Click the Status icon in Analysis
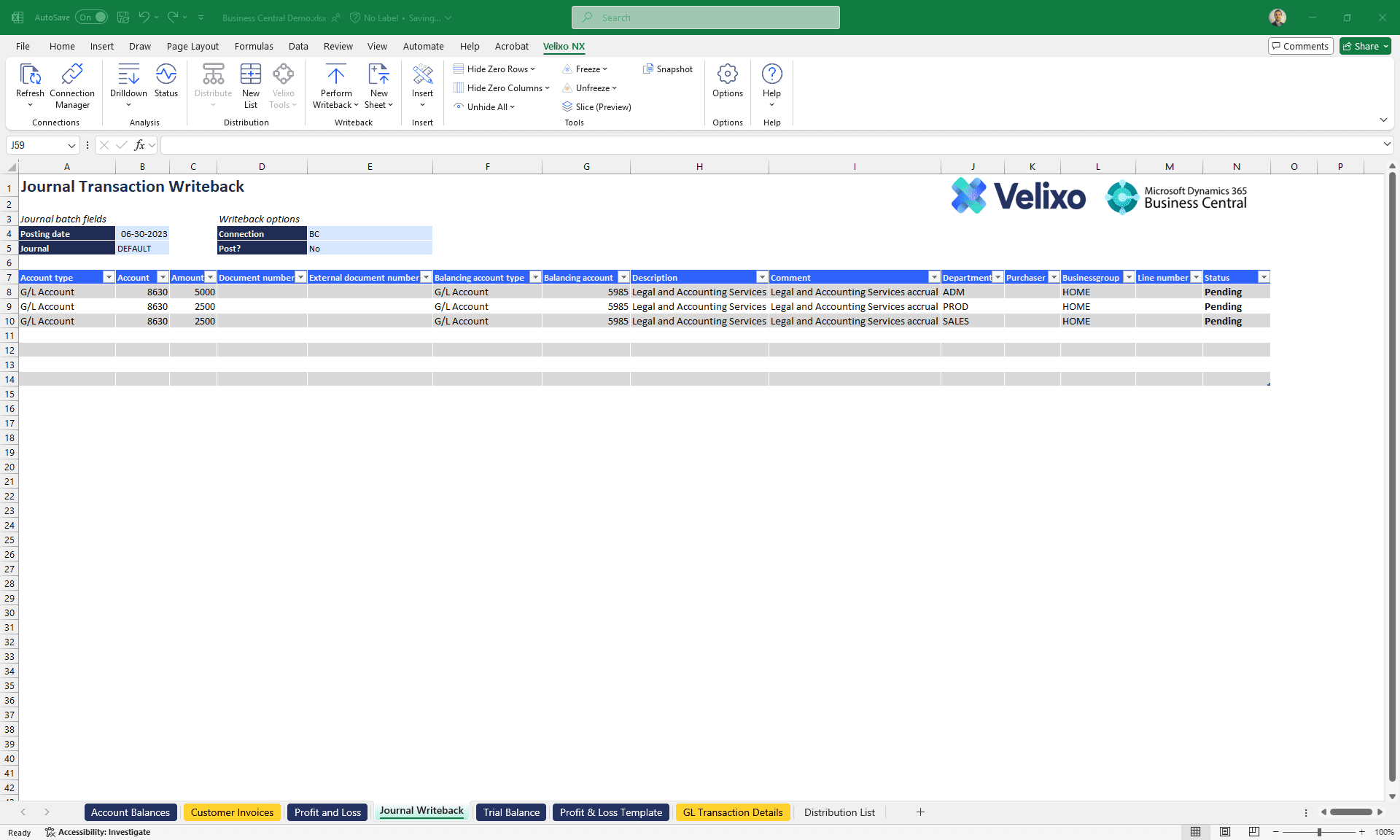This screenshot has height=840, width=1400. (166, 75)
